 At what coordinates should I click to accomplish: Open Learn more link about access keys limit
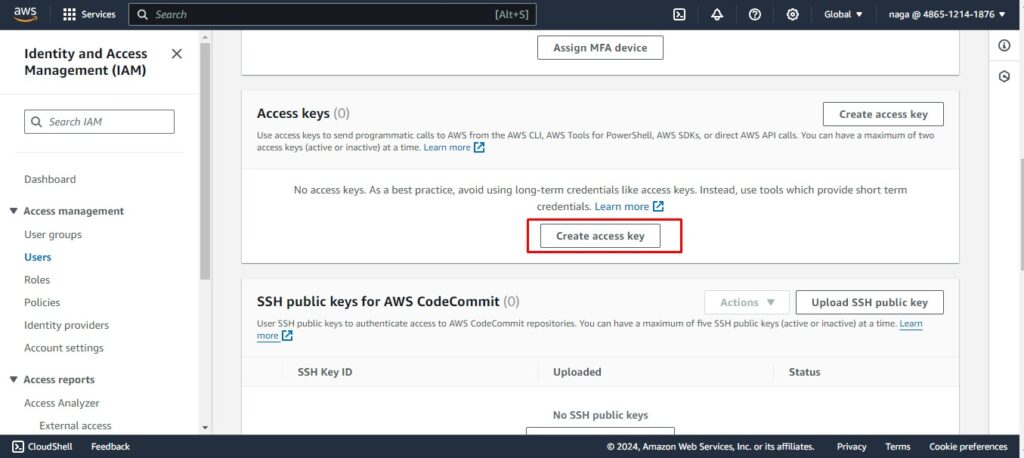point(454,148)
